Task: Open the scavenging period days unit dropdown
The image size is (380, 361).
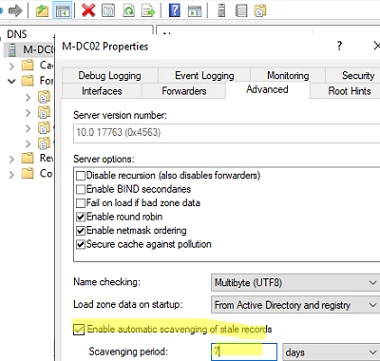Action: [331, 352]
